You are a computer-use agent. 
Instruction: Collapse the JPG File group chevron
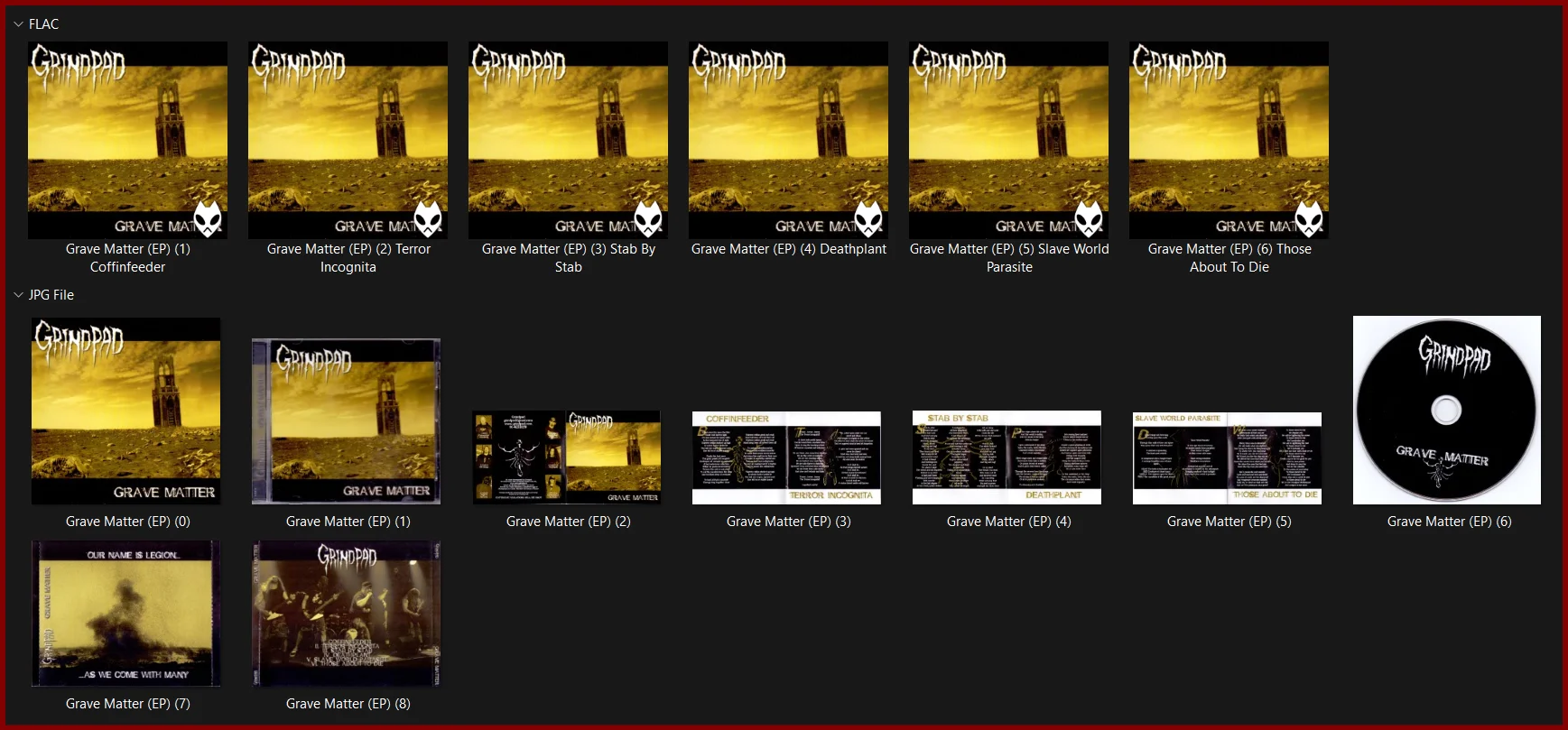coord(18,295)
